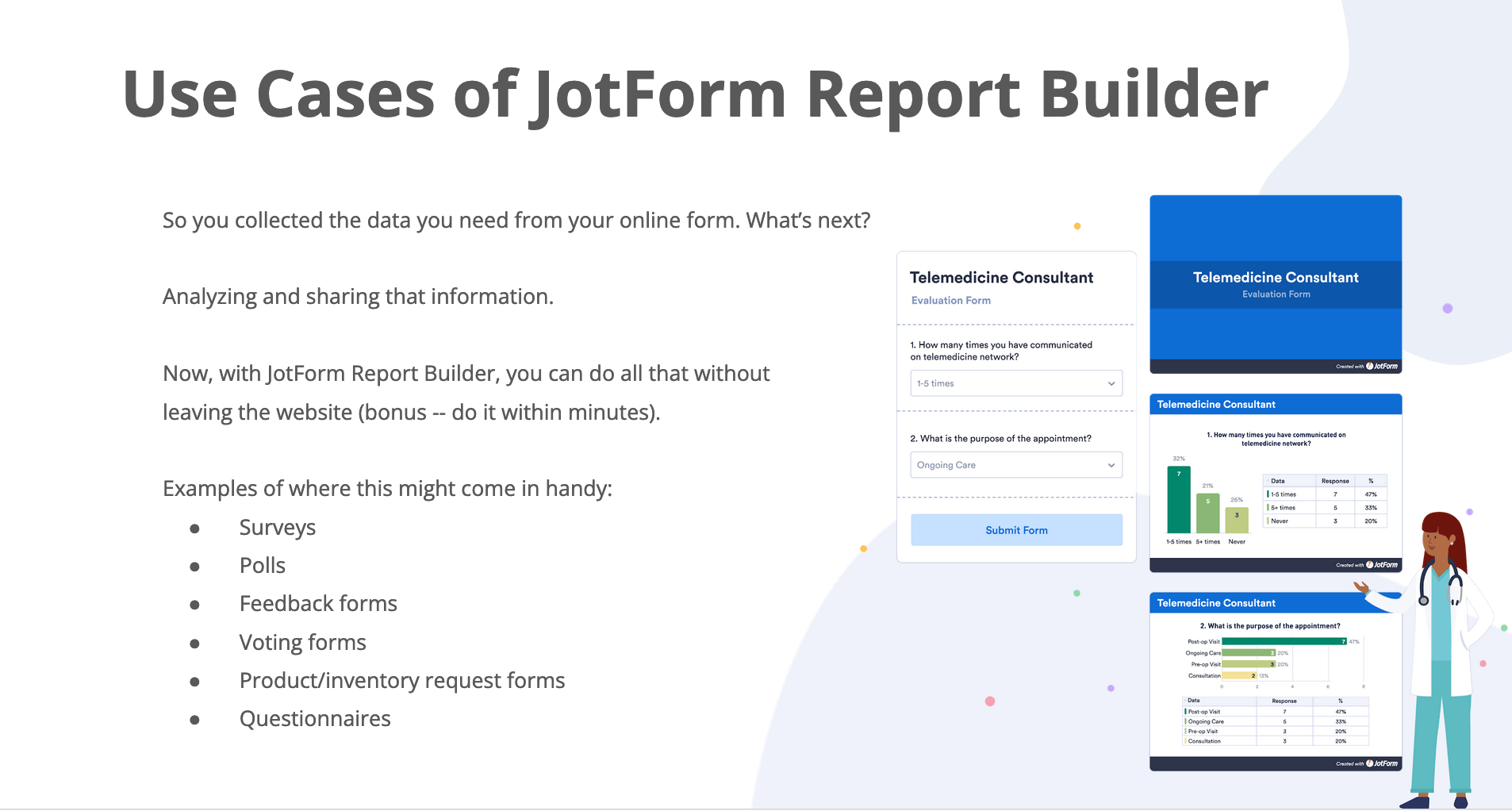
Task: Select the blue Telemedicine Consultant cover slide
Action: 1276,285
